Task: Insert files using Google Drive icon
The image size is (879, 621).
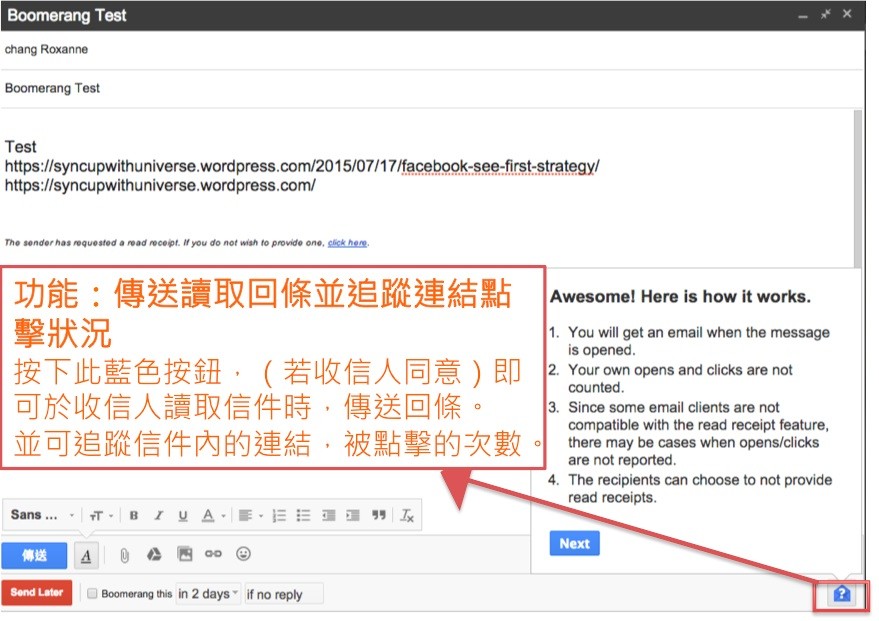Action: tap(154, 554)
